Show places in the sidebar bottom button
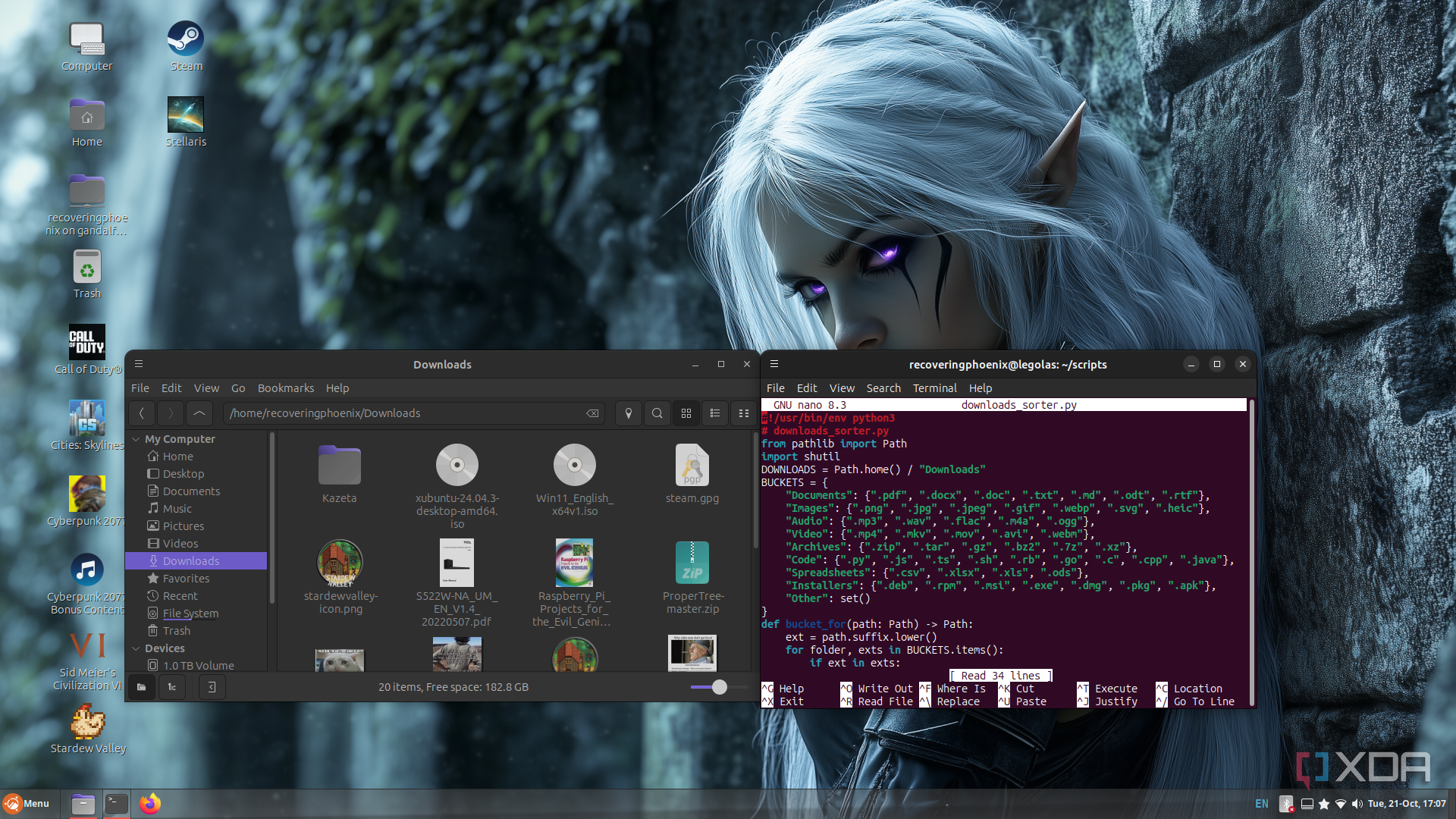The image size is (1456, 819). tap(142, 687)
